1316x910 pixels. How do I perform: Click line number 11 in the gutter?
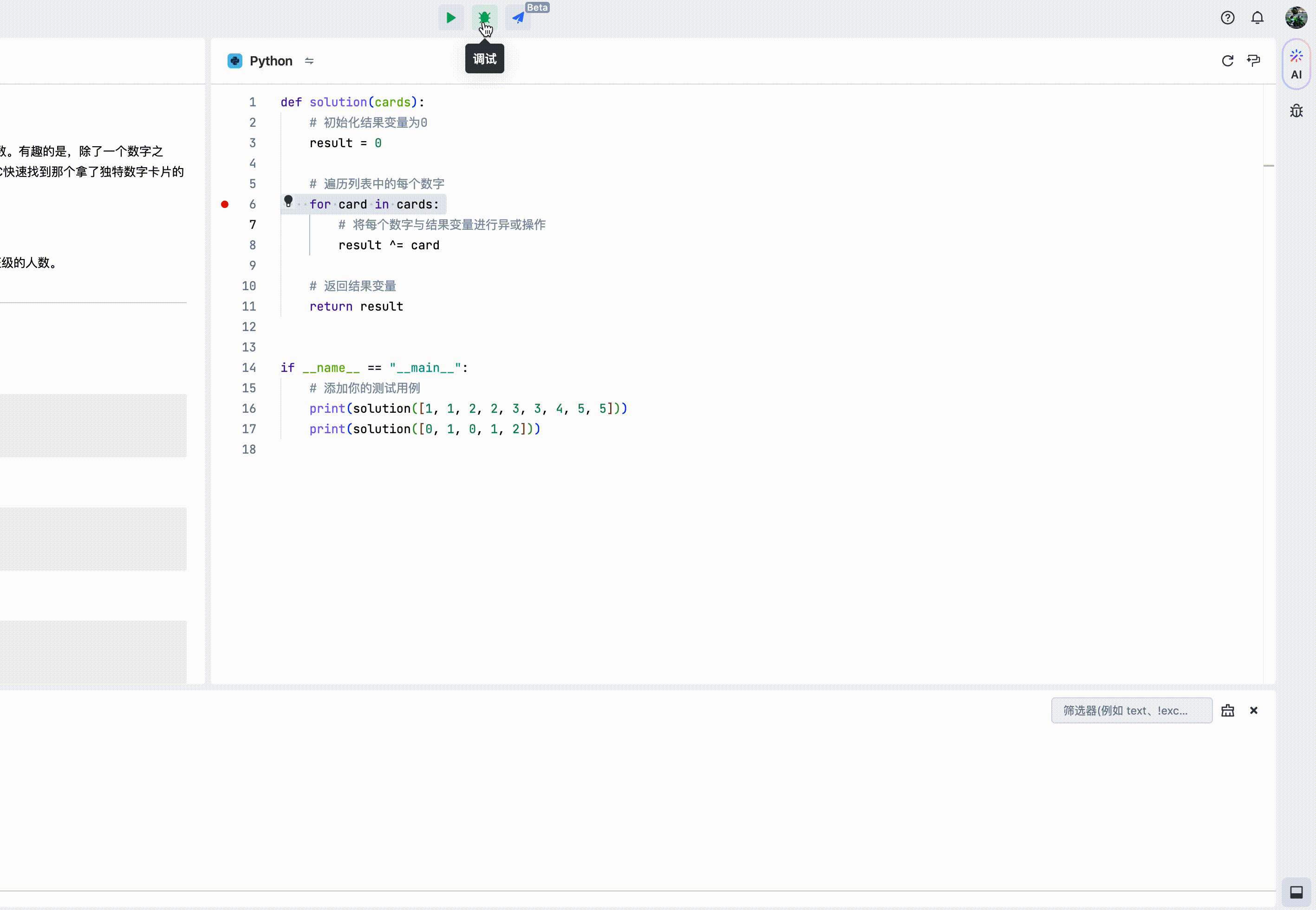[x=248, y=306]
